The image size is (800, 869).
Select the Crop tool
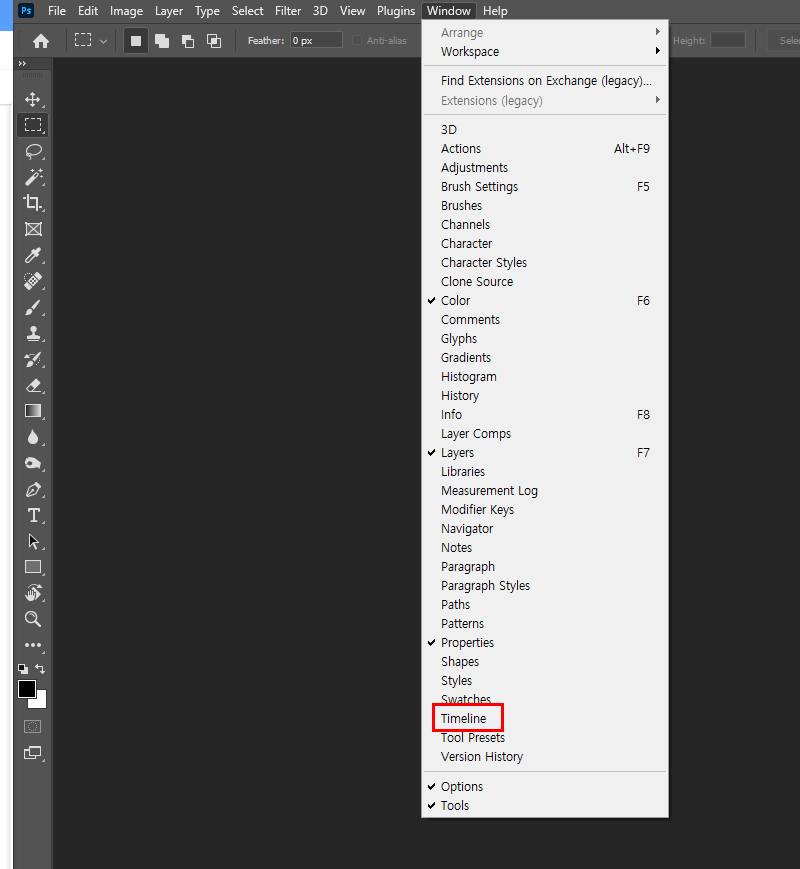click(x=33, y=203)
